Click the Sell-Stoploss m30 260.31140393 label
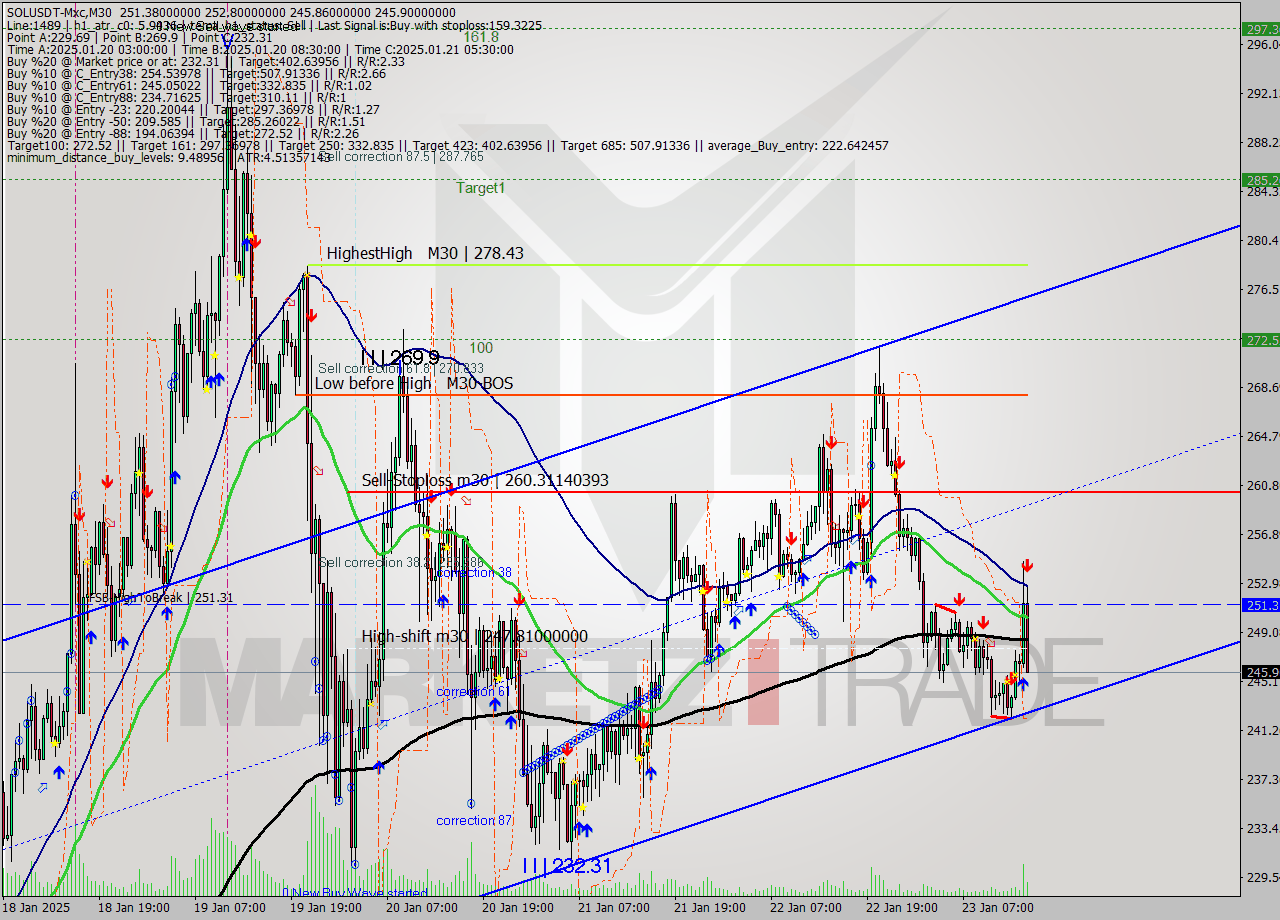The height and width of the screenshot is (920, 1280). [485, 481]
